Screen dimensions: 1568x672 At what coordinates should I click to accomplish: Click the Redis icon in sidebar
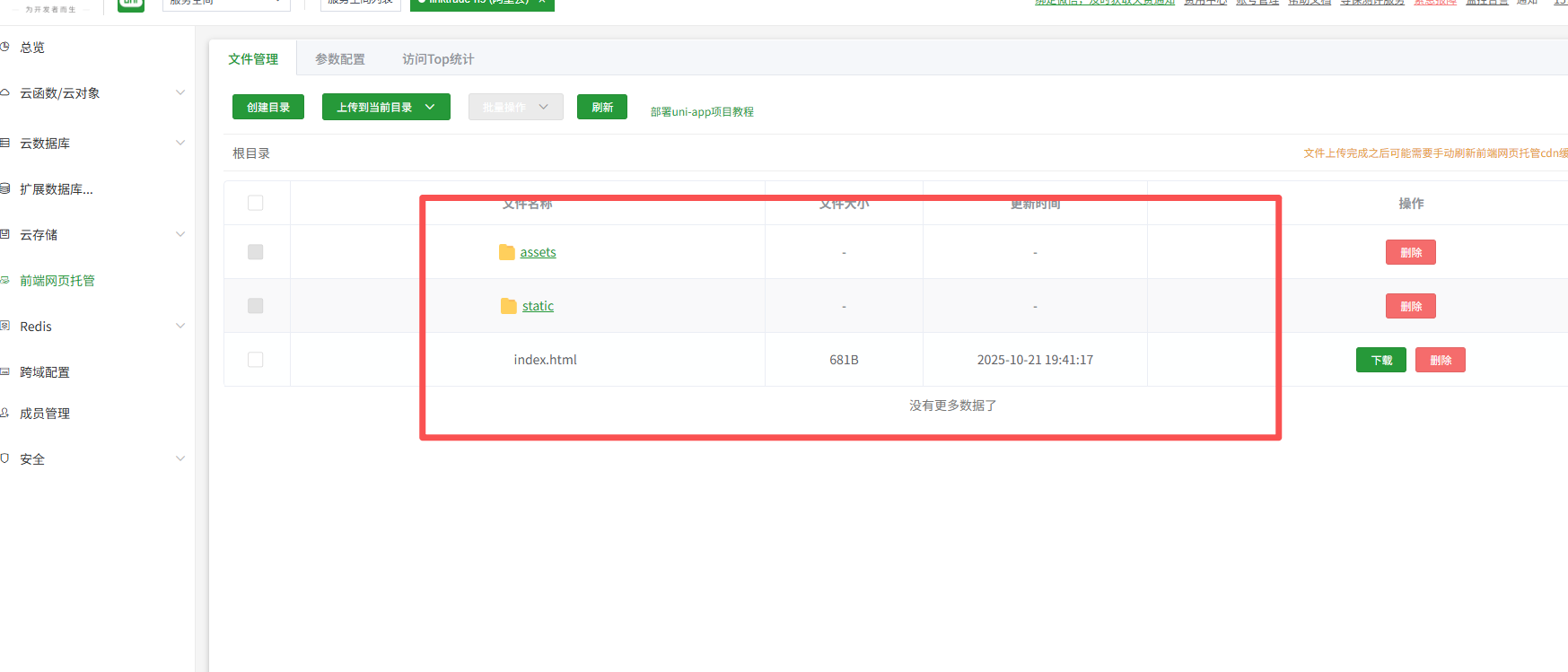[5, 326]
